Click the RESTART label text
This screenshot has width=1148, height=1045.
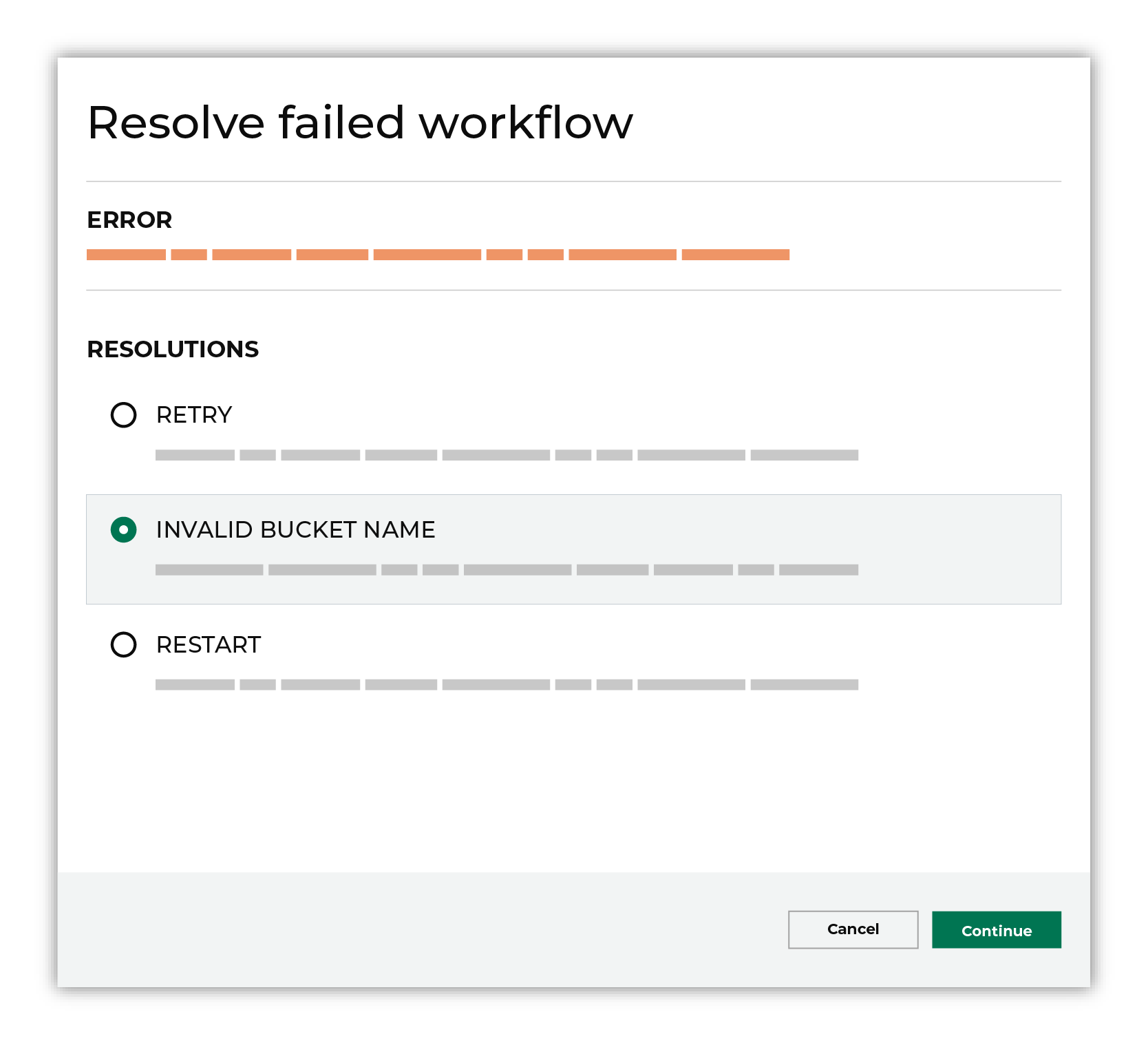tap(209, 645)
